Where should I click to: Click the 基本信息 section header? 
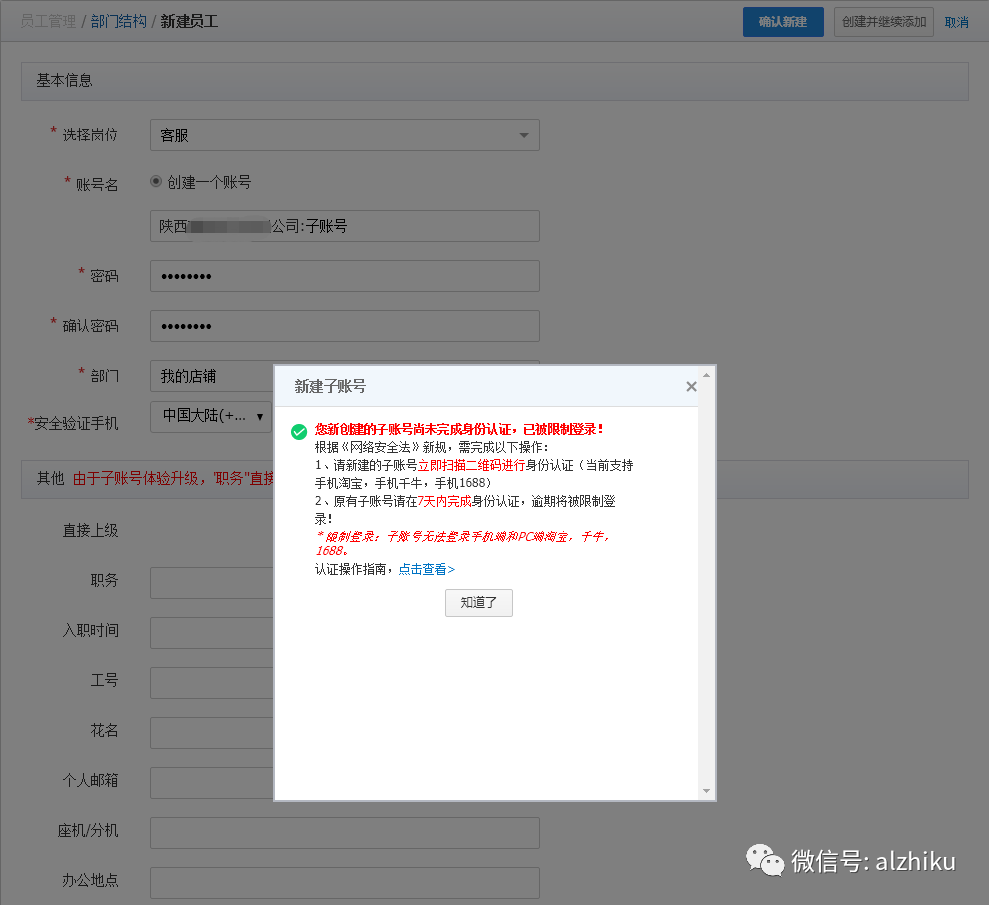click(x=494, y=81)
